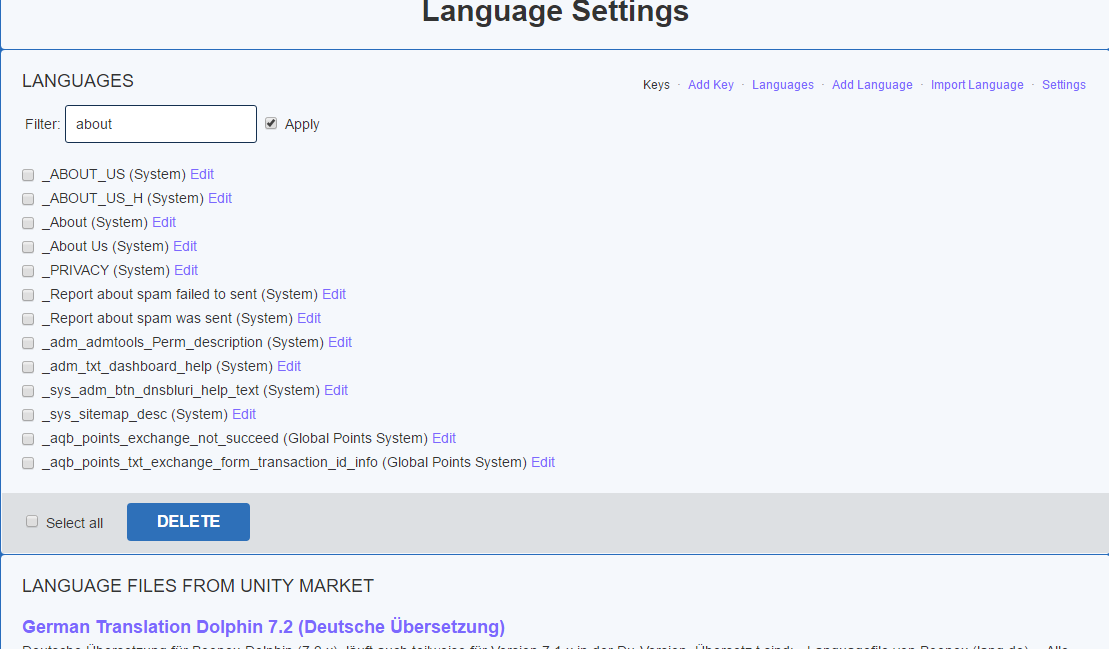Image resolution: width=1109 pixels, height=649 pixels.
Task: Edit the _ABOUT_US_H language key
Action: coord(220,198)
